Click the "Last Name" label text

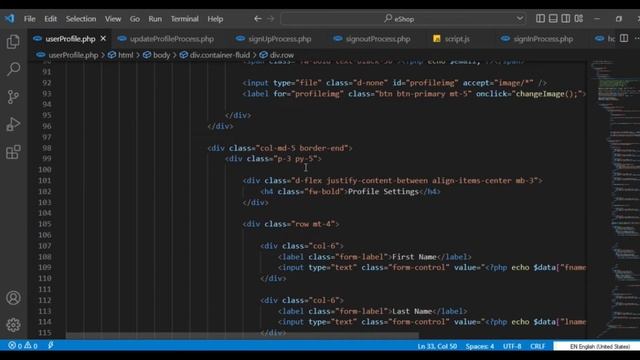point(412,311)
